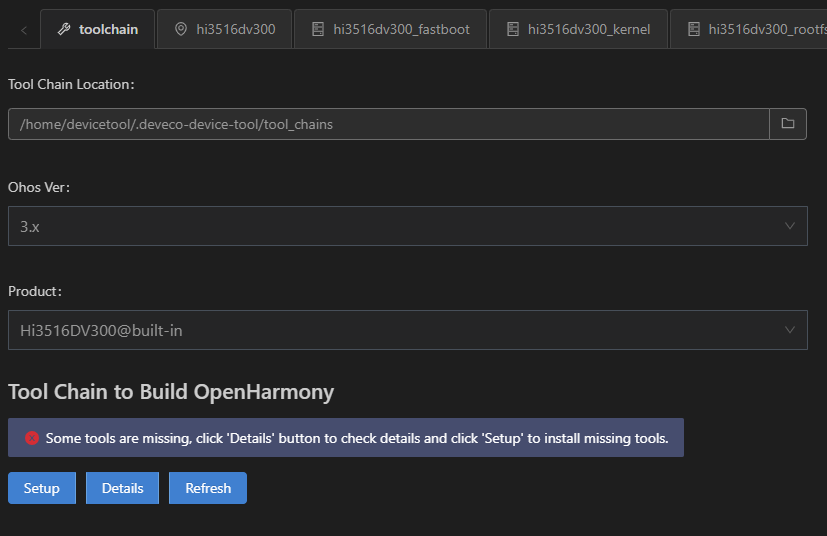Click the 'Some tools are missing' alert message
The image size is (827, 536).
[346, 438]
